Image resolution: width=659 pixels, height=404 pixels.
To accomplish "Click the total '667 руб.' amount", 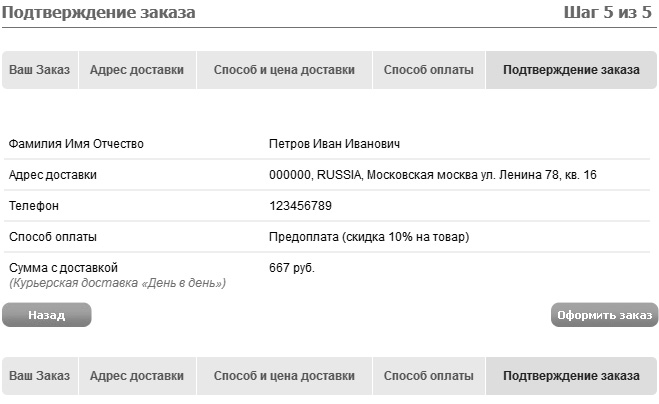I will tap(292, 268).
